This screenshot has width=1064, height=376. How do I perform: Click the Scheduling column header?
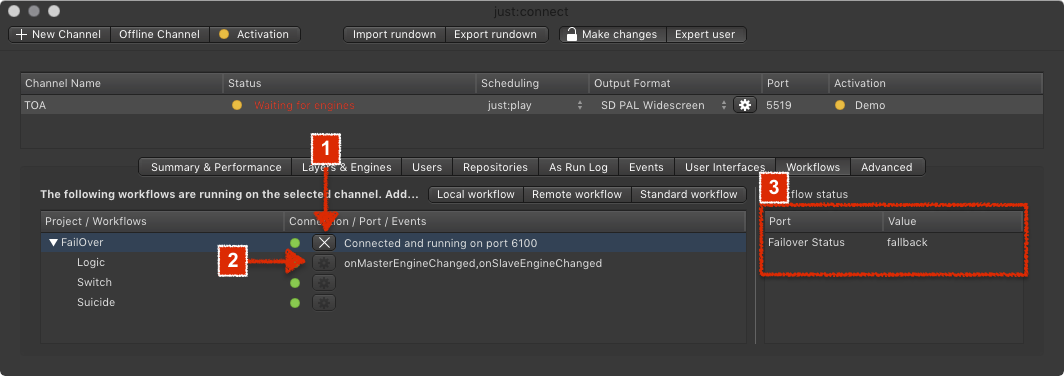pos(533,83)
